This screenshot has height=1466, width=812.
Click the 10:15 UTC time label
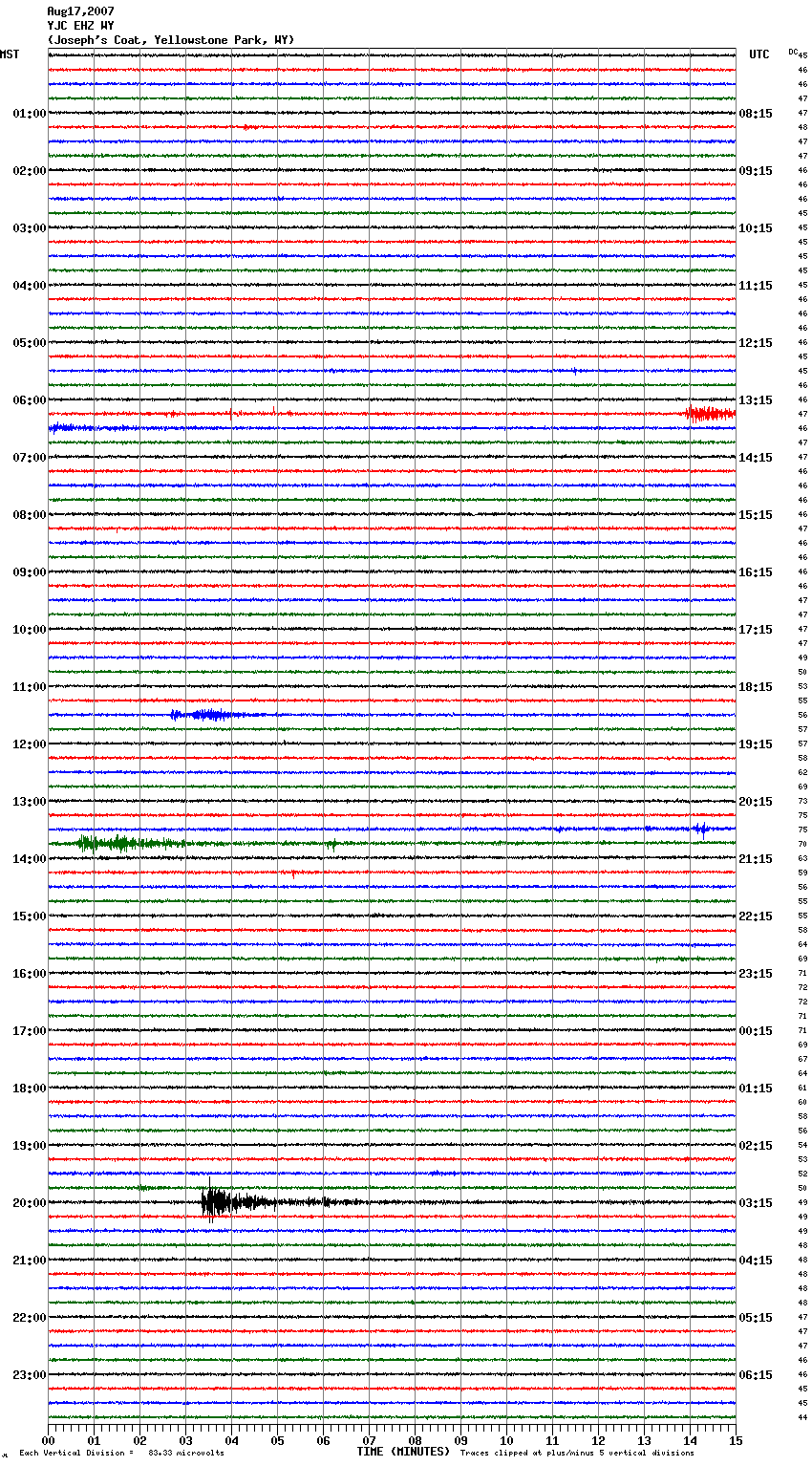pyautogui.click(x=756, y=228)
